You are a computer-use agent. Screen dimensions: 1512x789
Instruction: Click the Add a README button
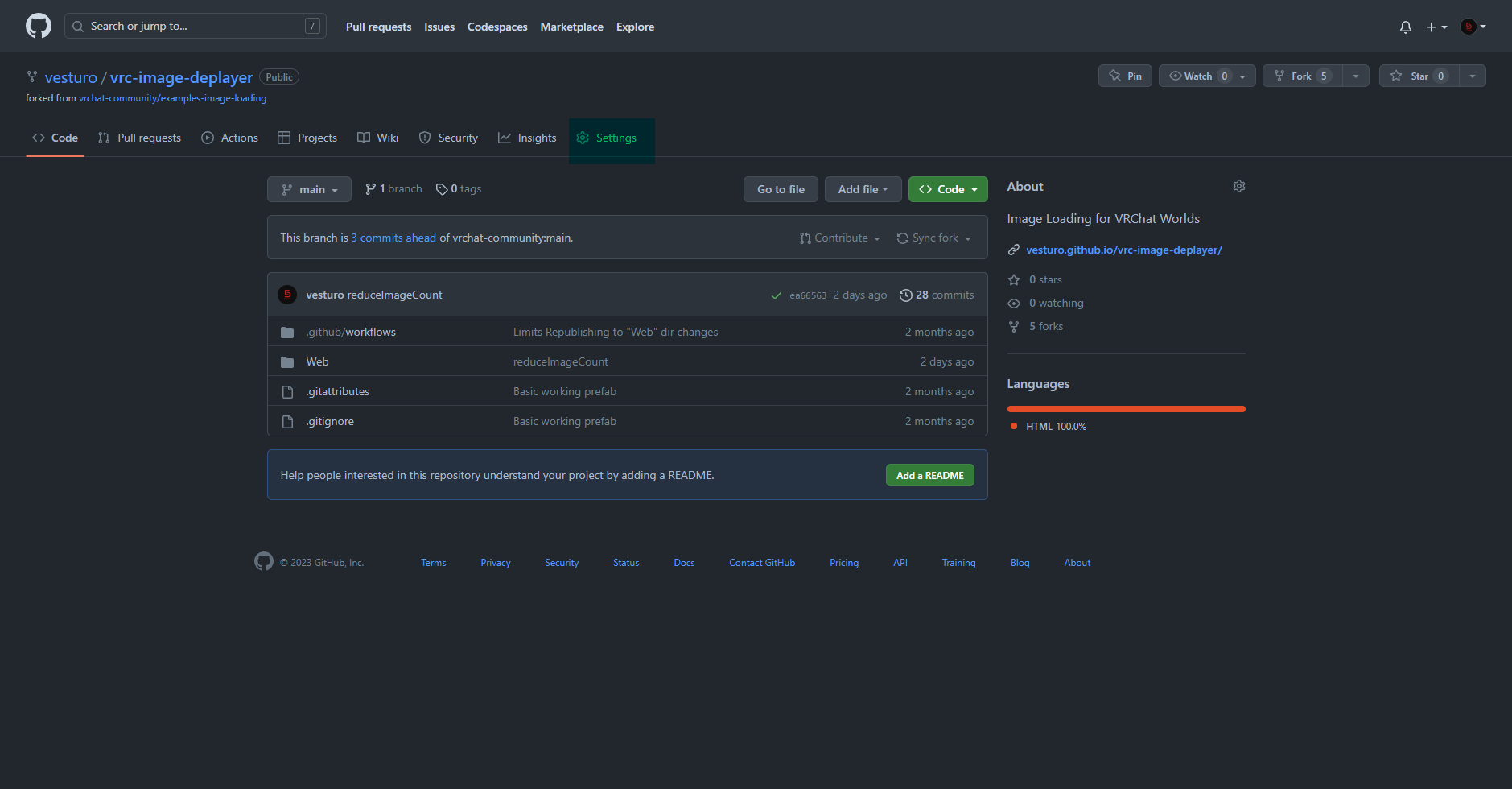[930, 475]
